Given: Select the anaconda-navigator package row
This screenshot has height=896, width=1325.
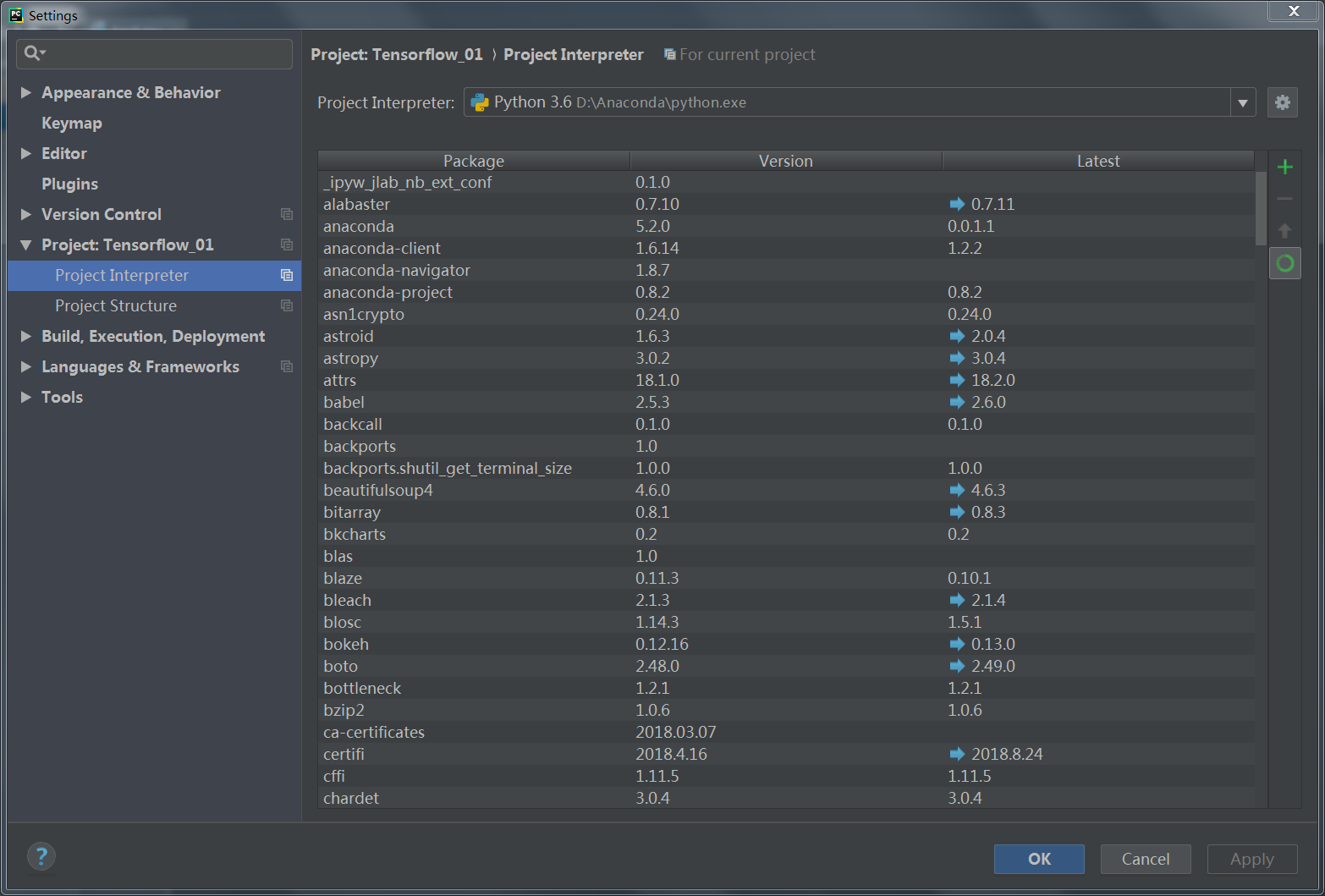Looking at the screenshot, I should coord(786,270).
